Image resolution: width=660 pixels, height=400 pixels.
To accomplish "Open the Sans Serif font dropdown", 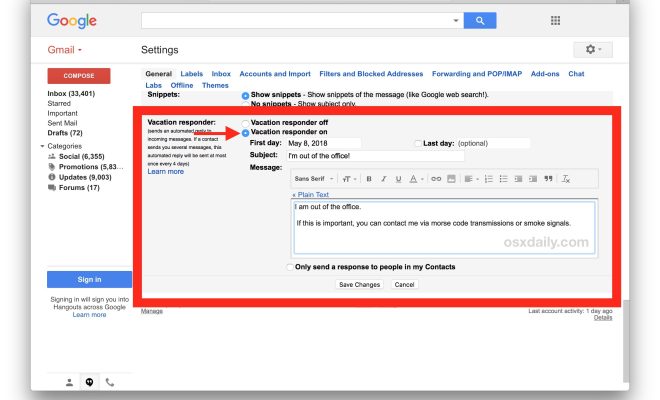I will (314, 179).
